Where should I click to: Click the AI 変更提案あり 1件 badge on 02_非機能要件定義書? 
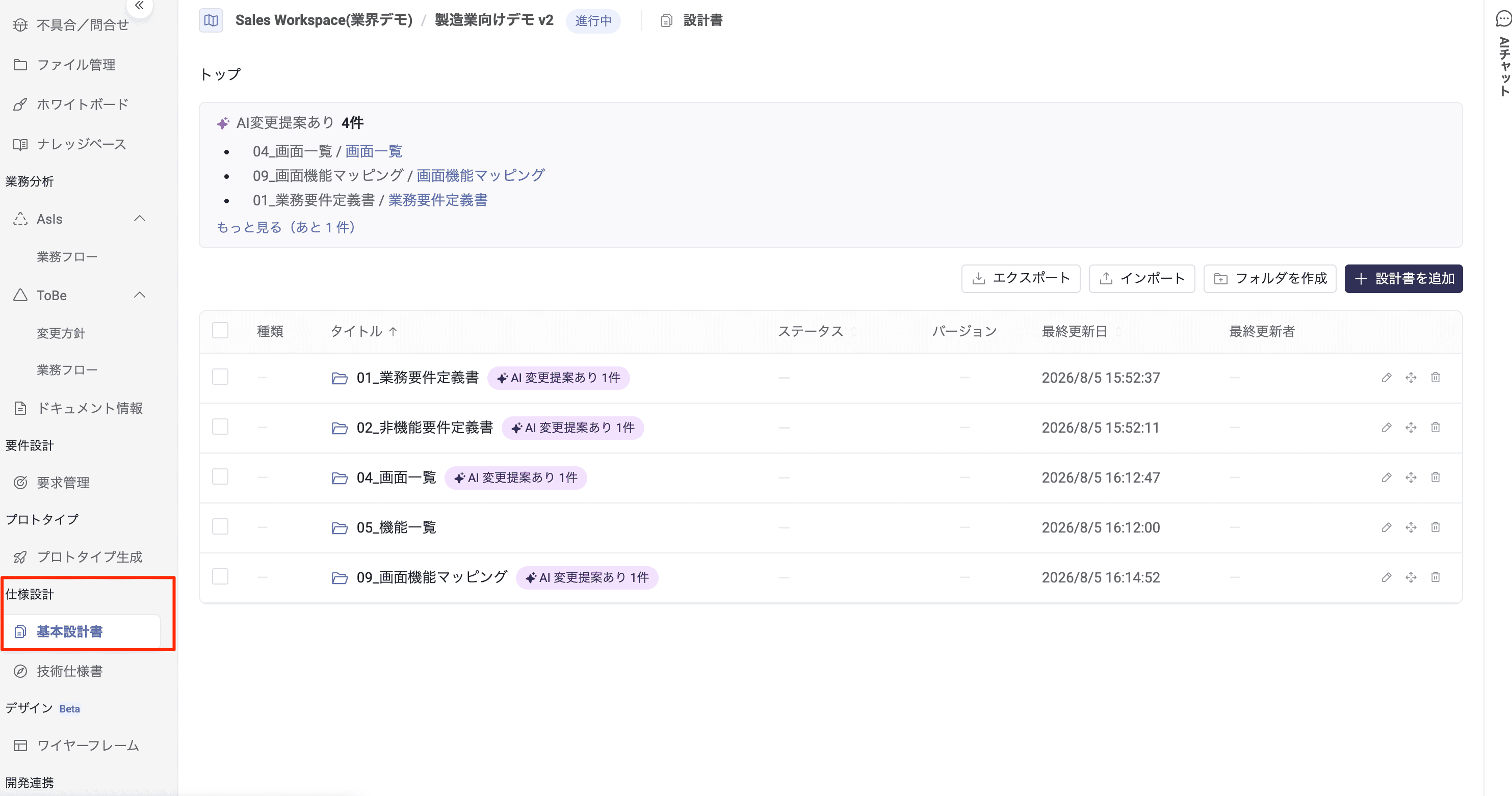point(573,428)
